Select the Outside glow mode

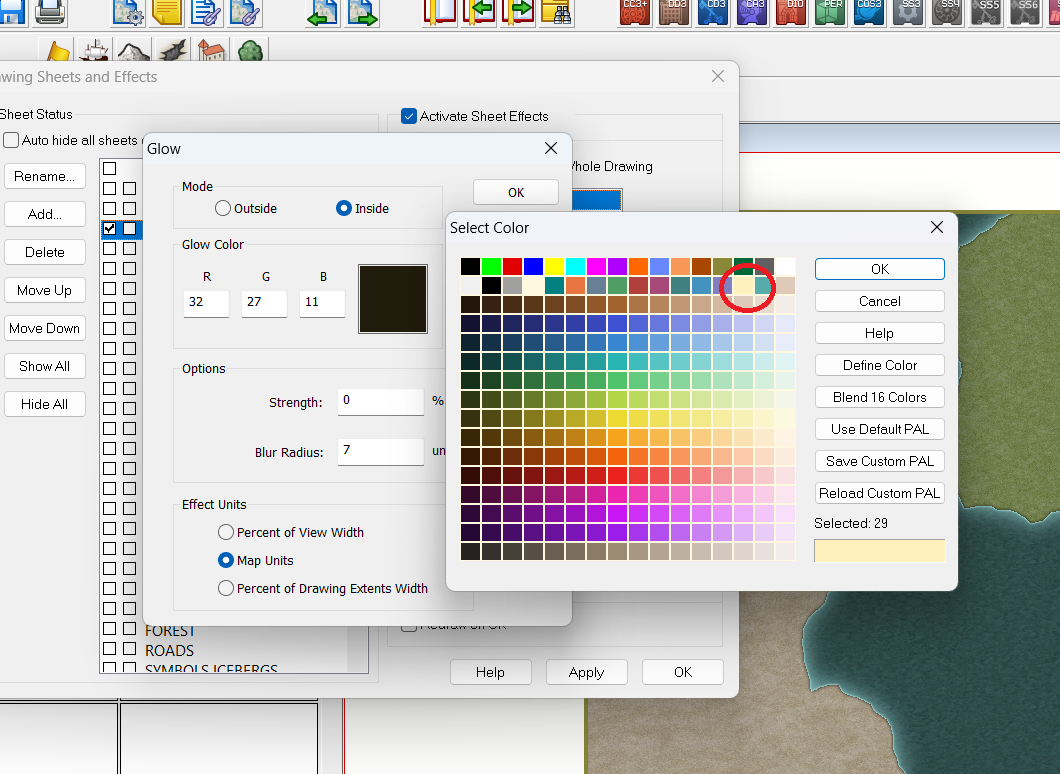[x=224, y=208]
